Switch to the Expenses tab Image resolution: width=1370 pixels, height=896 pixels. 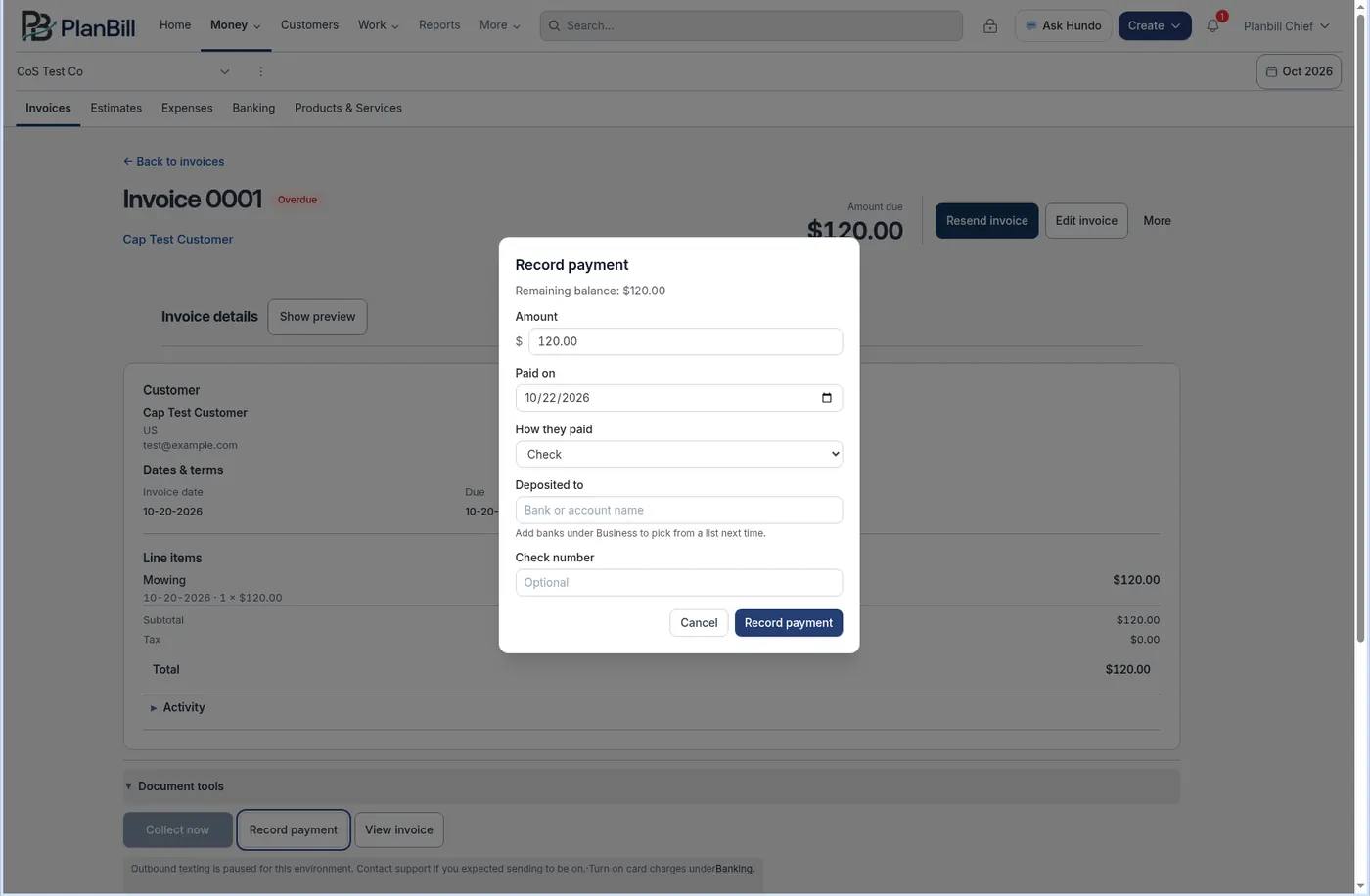(x=187, y=109)
